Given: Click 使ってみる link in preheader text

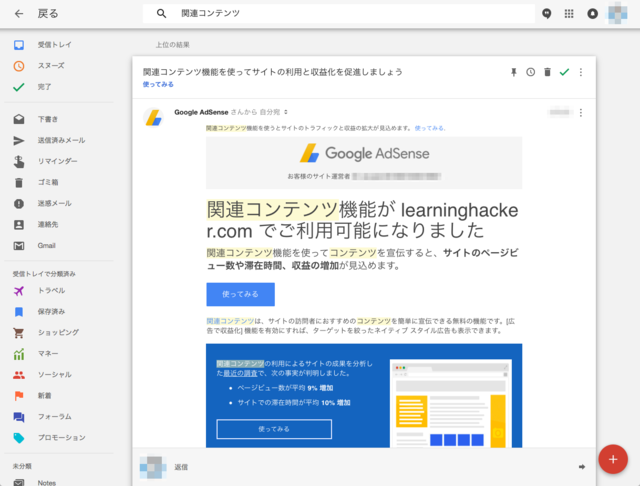Looking at the screenshot, I should pos(430,128).
